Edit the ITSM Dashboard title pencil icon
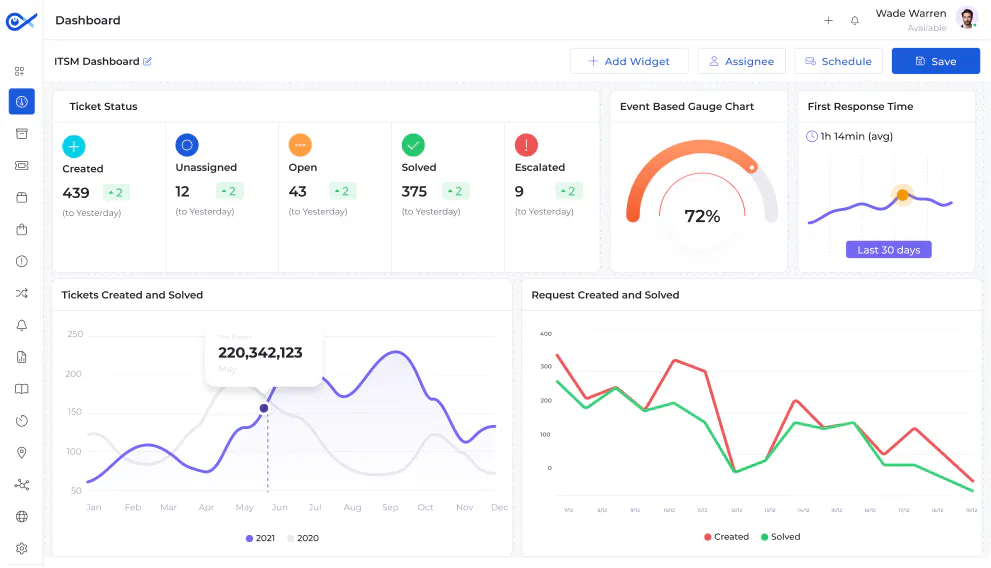The height and width of the screenshot is (568, 991). 147,61
